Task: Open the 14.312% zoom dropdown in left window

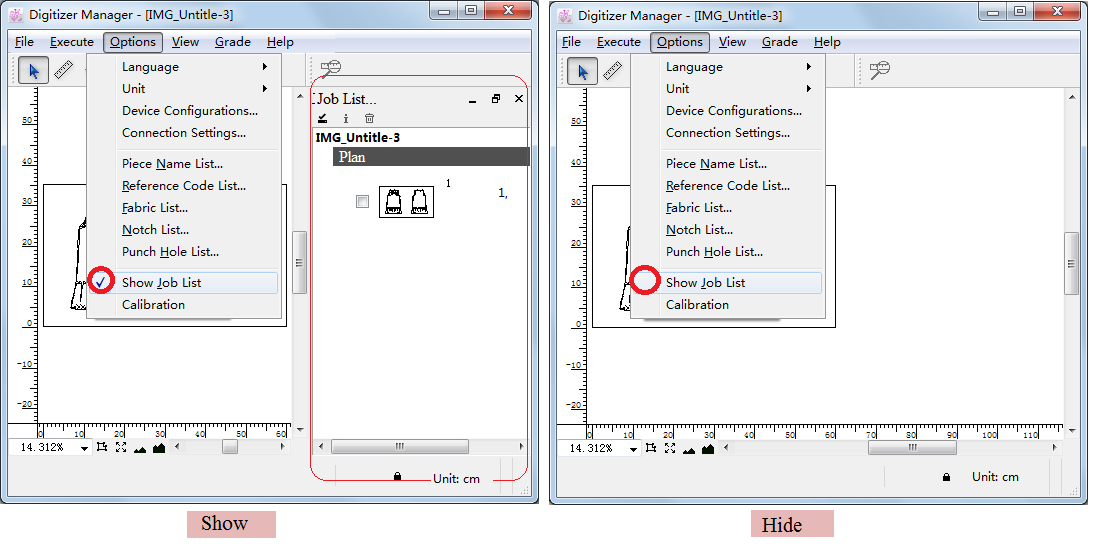Action: (84, 449)
